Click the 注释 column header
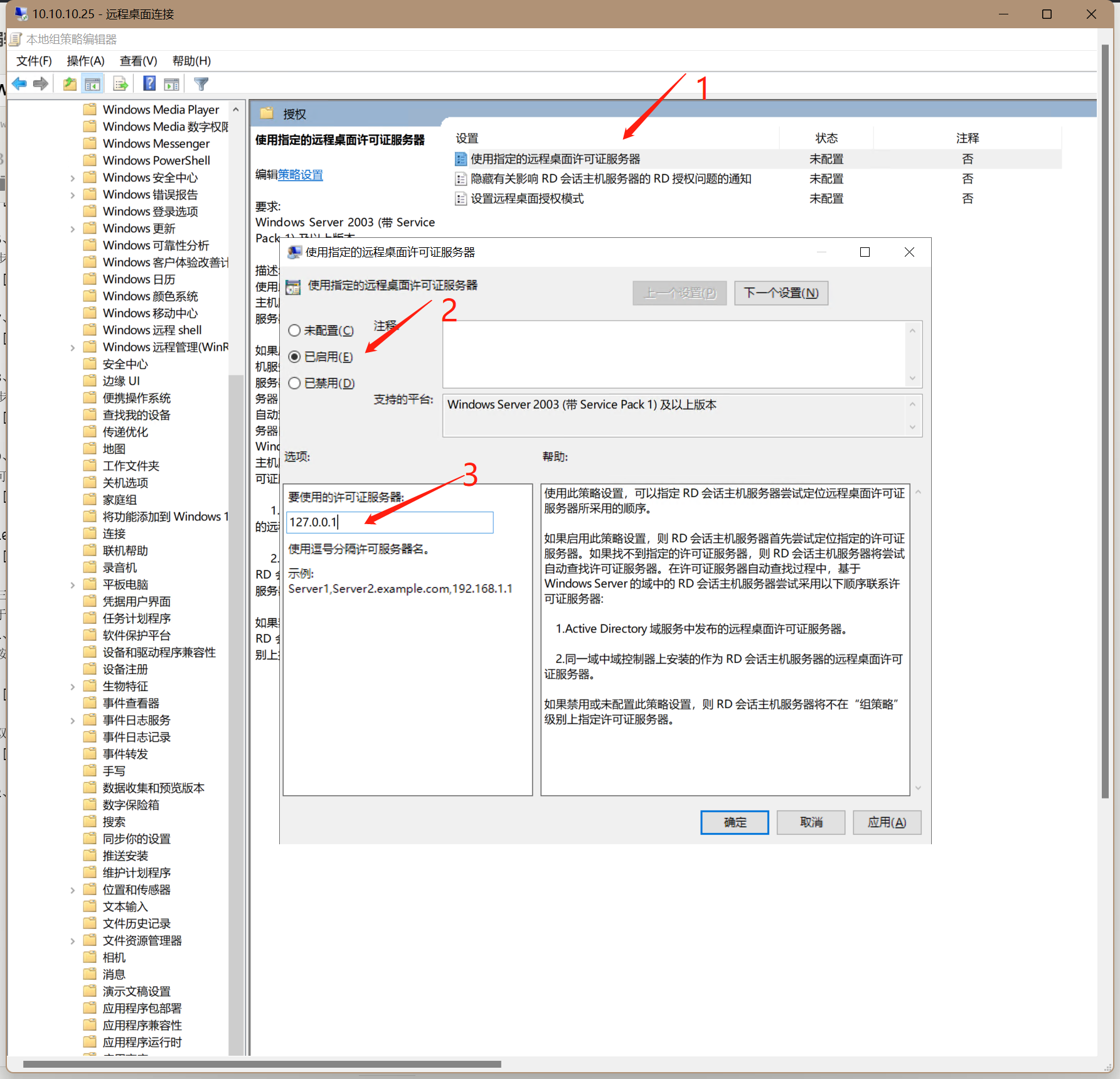This screenshot has width=1120, height=1079. 967,138
